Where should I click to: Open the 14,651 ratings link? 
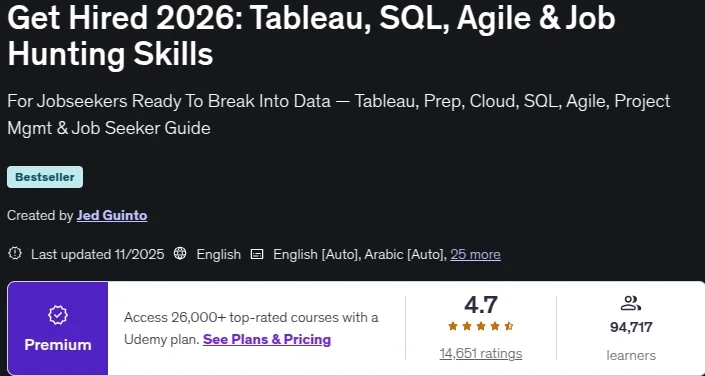(481, 354)
